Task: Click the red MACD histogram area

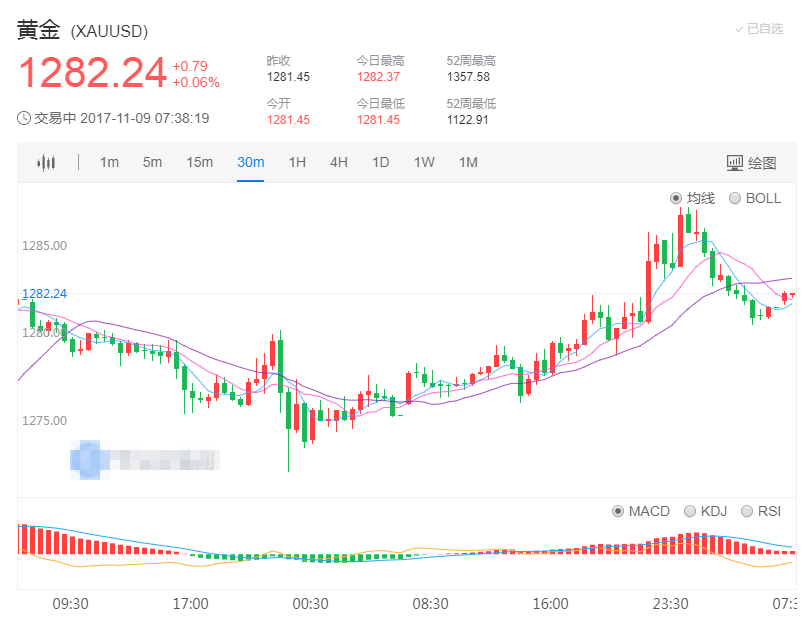Action: coord(690,545)
